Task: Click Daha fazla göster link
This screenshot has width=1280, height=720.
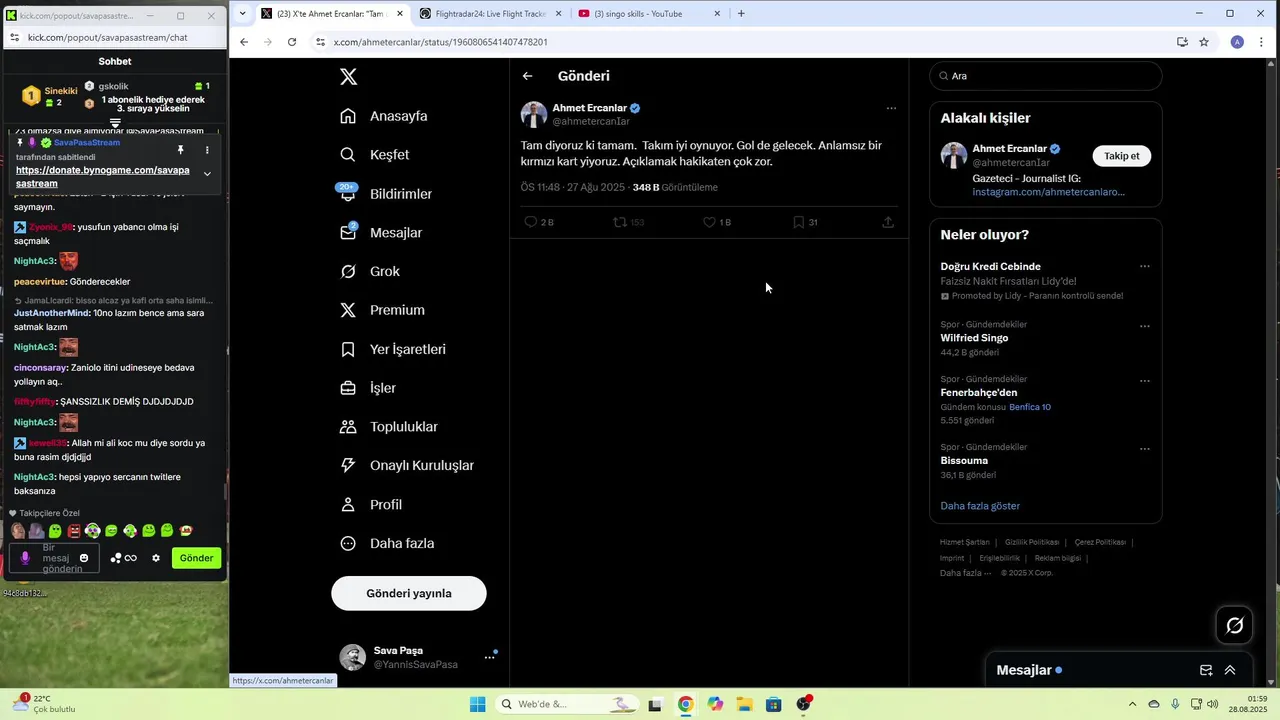Action: coord(980,506)
